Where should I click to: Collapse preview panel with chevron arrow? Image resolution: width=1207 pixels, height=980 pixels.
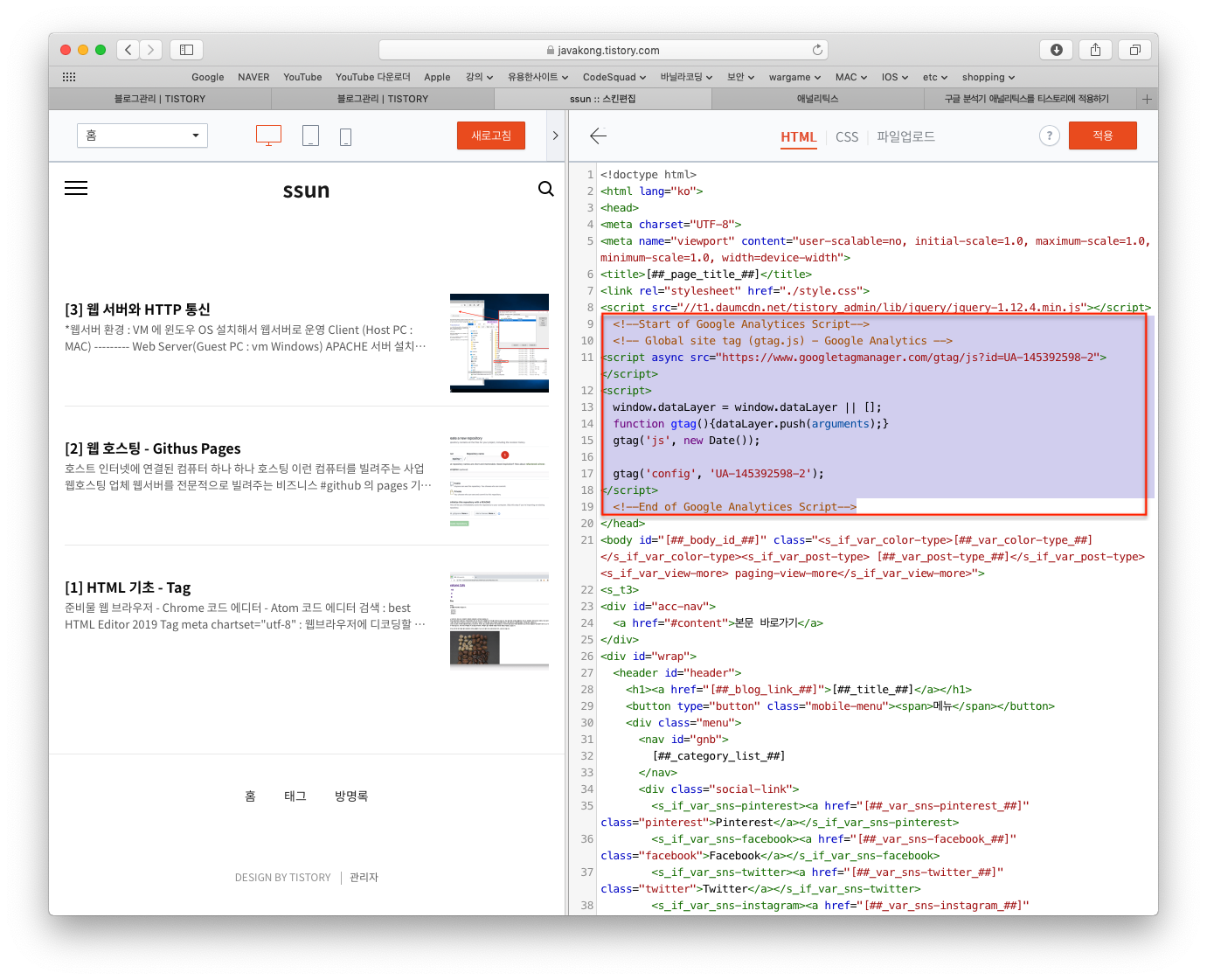[x=555, y=136]
